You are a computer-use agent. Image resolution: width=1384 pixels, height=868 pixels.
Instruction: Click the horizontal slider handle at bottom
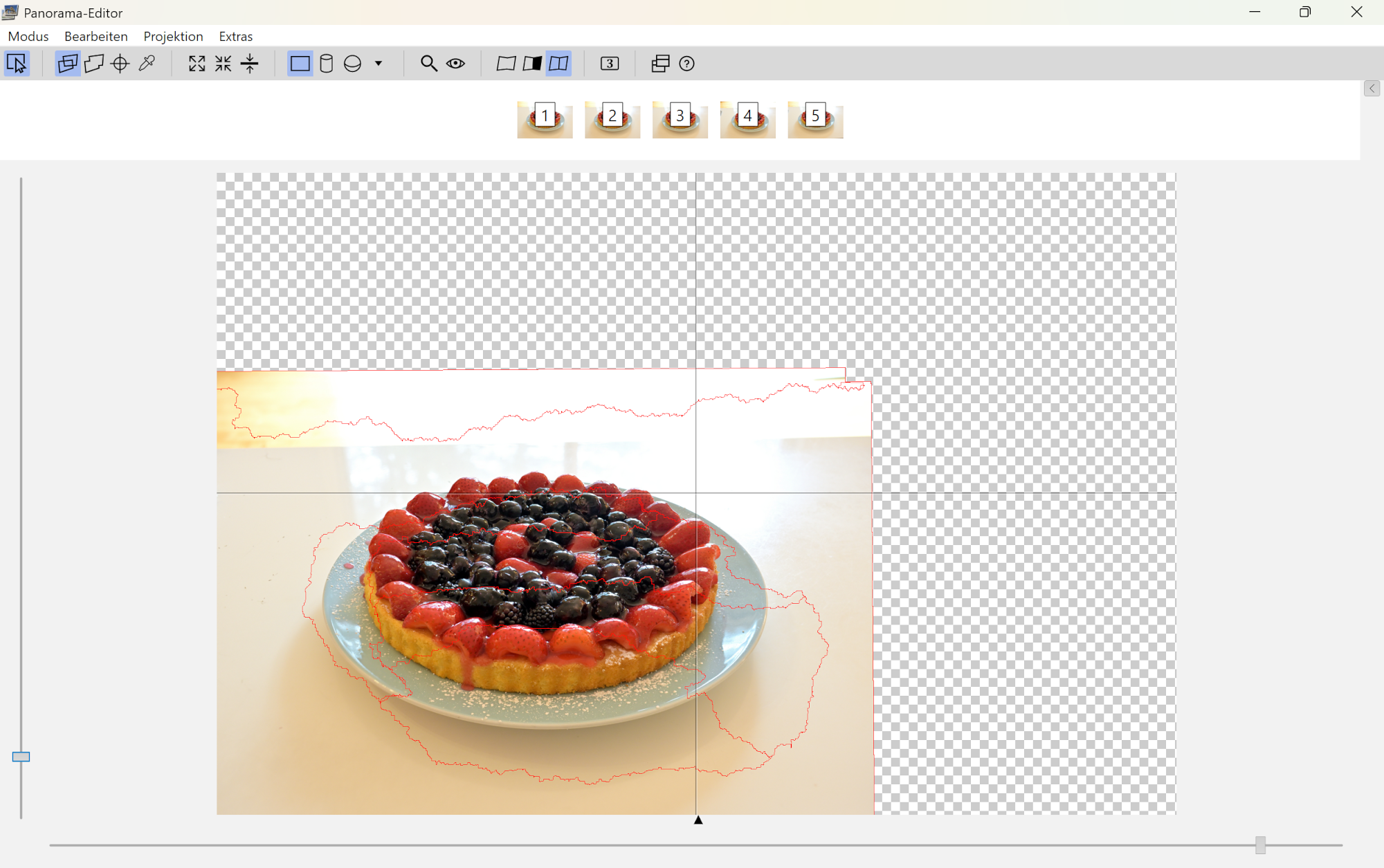tap(1260, 844)
